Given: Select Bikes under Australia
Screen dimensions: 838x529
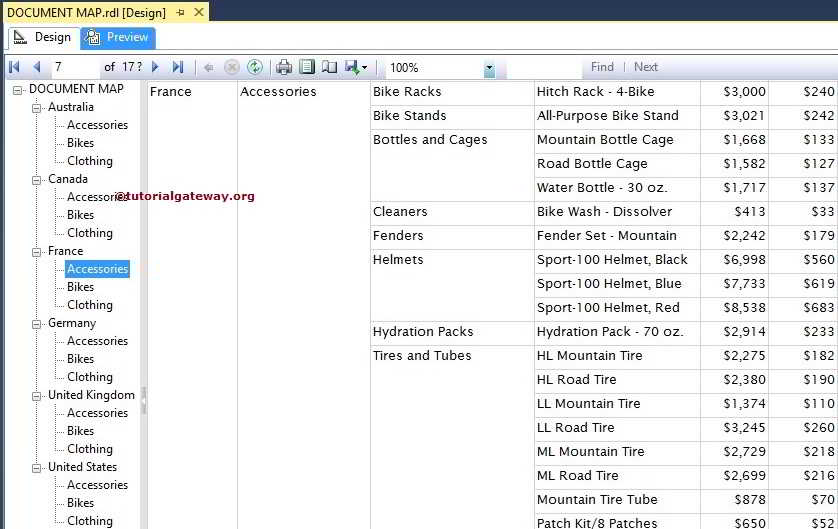Looking at the screenshot, I should point(80,143).
